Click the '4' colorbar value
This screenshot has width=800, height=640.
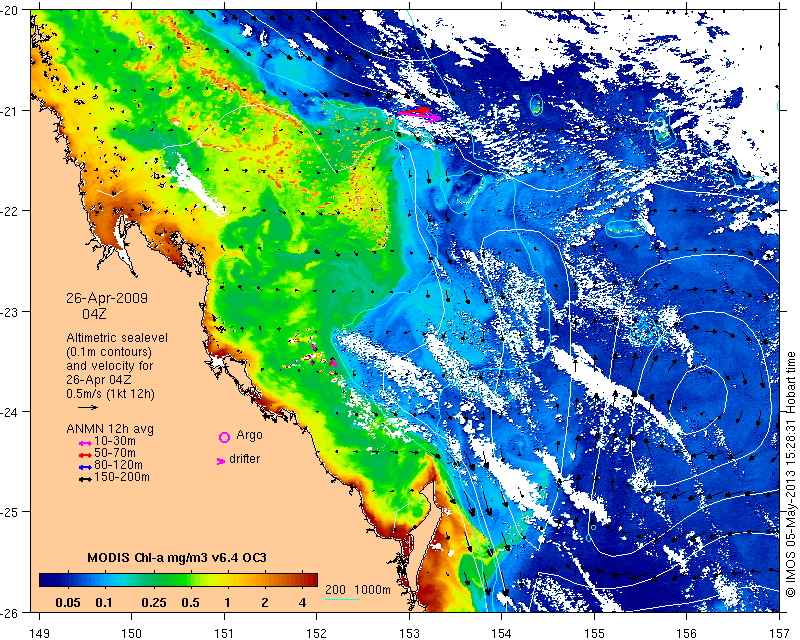click(302, 603)
